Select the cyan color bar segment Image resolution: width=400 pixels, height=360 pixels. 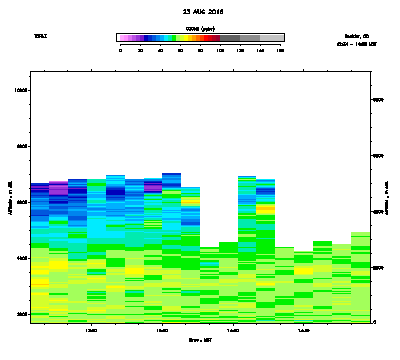(166, 38)
